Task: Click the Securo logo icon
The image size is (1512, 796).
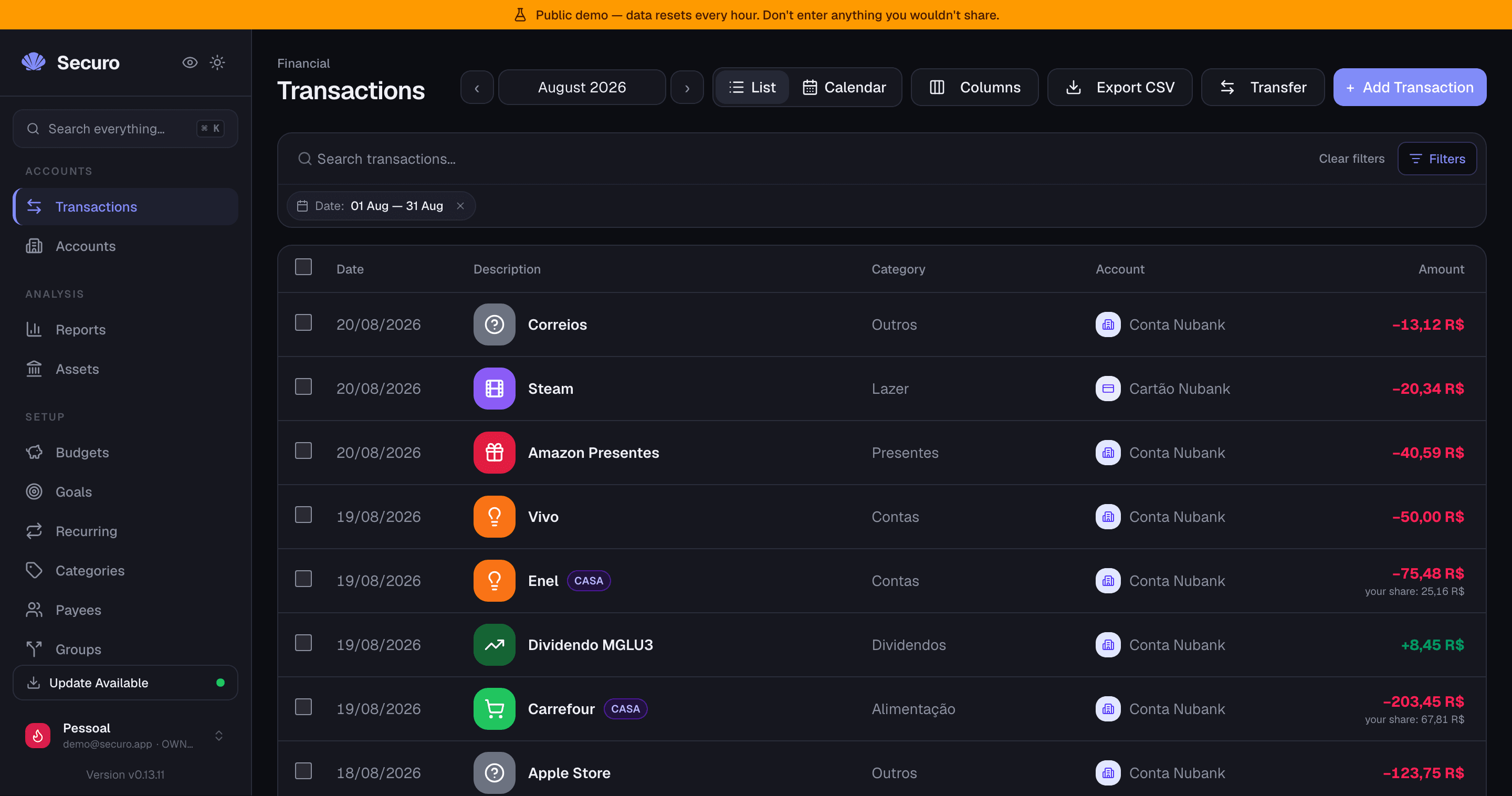Action: click(x=34, y=62)
